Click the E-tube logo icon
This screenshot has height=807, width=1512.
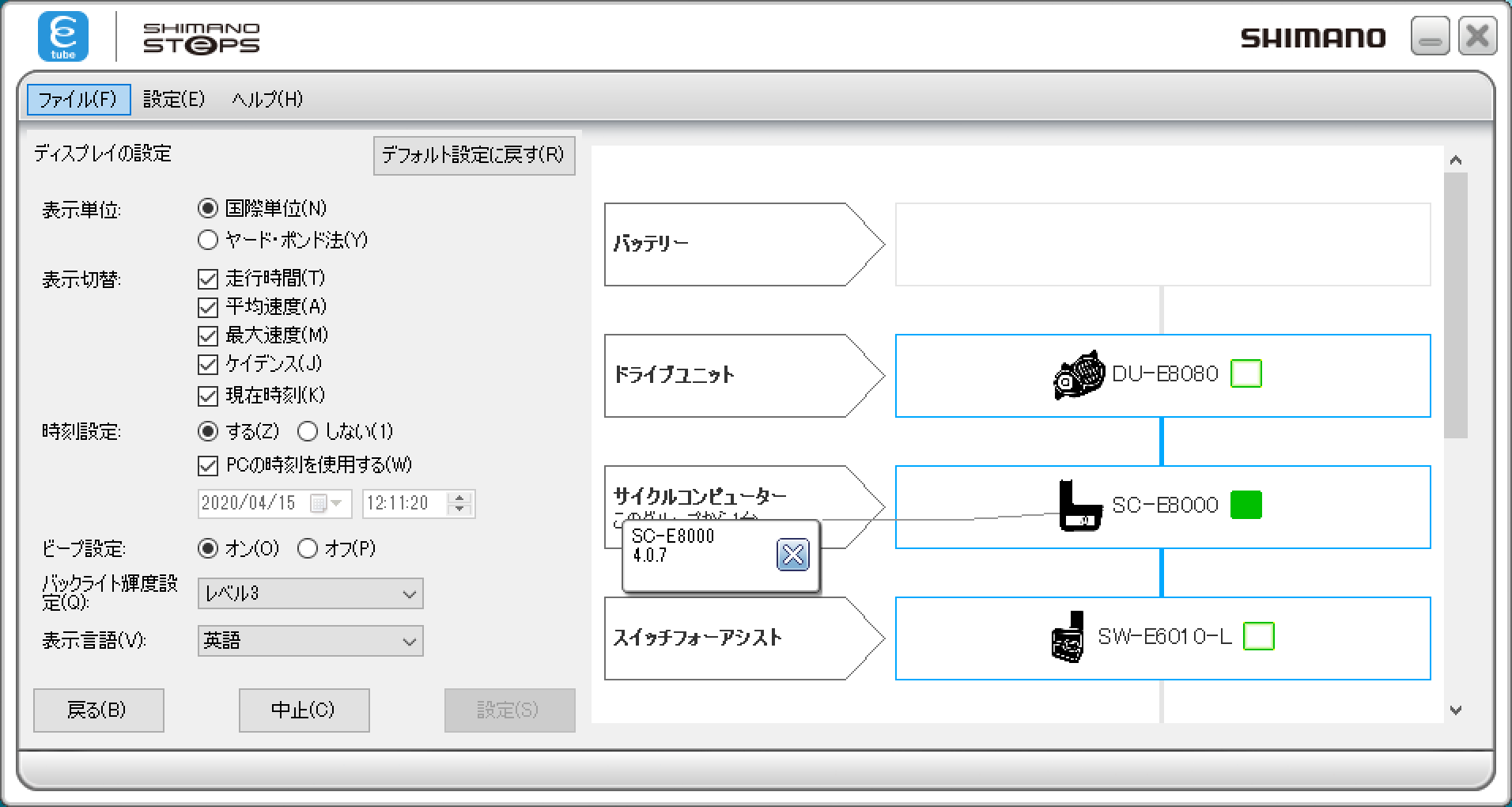[63, 36]
